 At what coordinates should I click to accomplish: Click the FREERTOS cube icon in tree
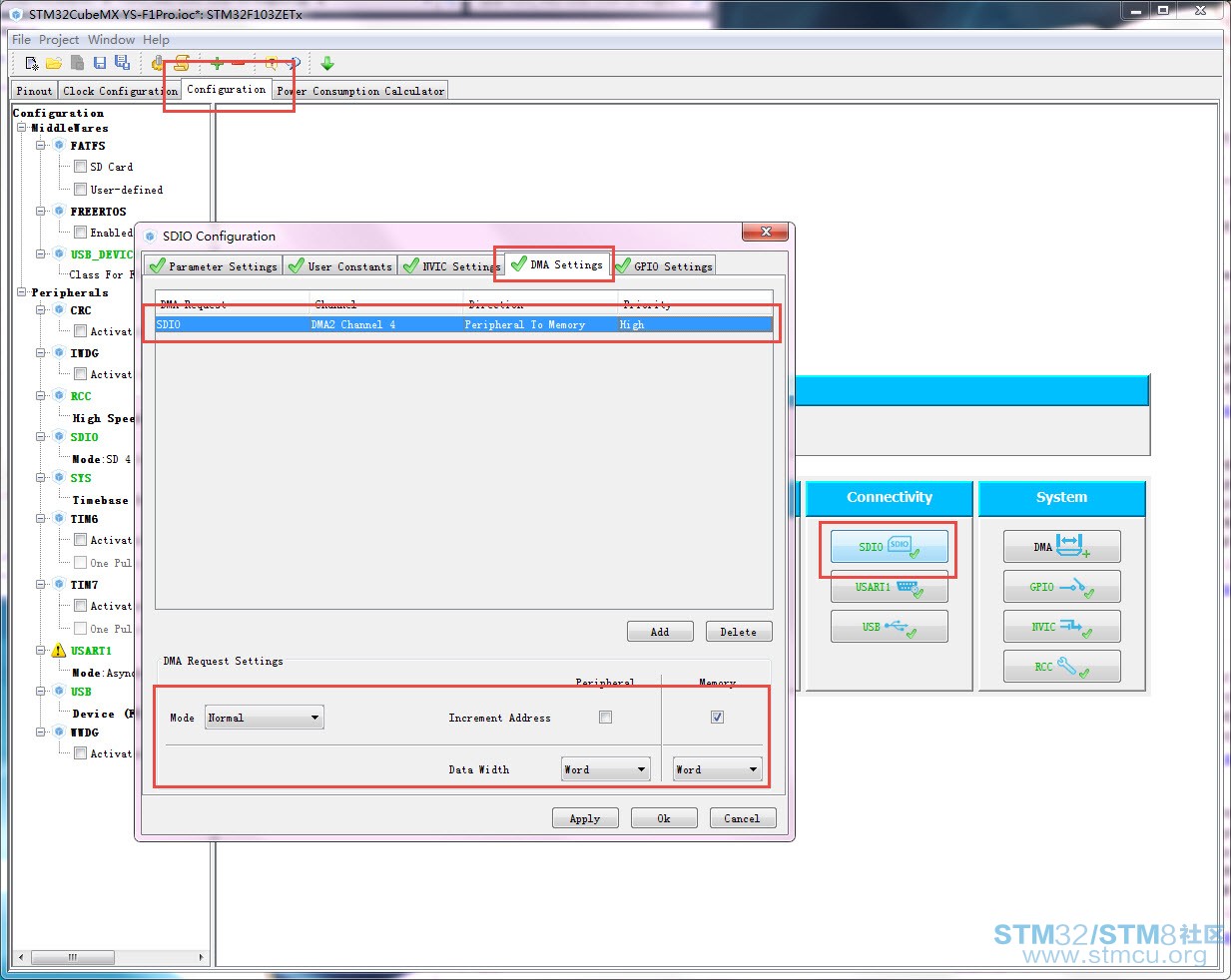[59, 212]
